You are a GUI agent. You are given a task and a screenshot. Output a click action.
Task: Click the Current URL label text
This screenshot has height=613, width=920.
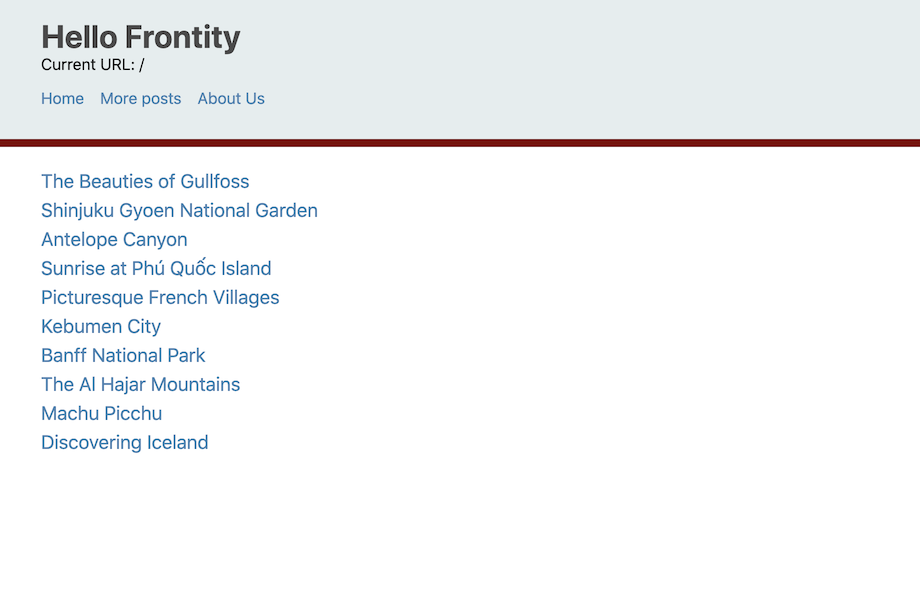(x=87, y=65)
